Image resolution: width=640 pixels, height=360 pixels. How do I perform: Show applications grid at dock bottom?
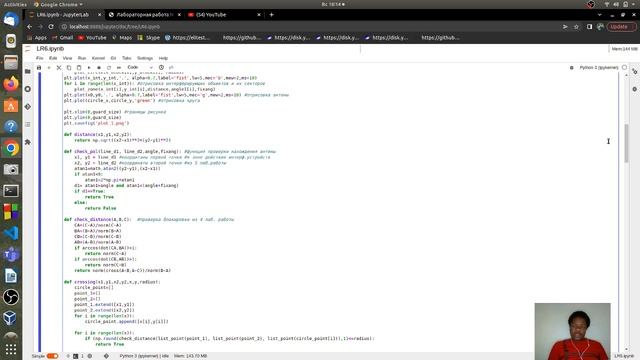point(11,349)
